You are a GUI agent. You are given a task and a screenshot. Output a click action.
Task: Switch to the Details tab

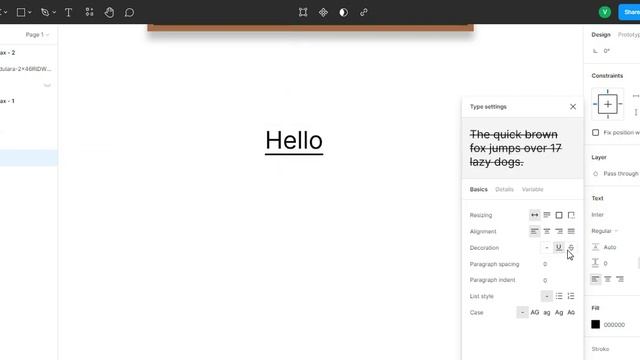click(x=504, y=189)
